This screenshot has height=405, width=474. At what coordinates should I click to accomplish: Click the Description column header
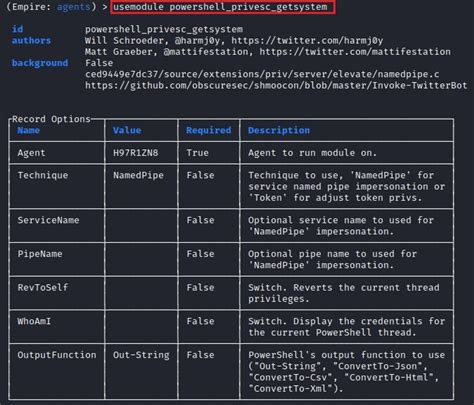click(279, 130)
